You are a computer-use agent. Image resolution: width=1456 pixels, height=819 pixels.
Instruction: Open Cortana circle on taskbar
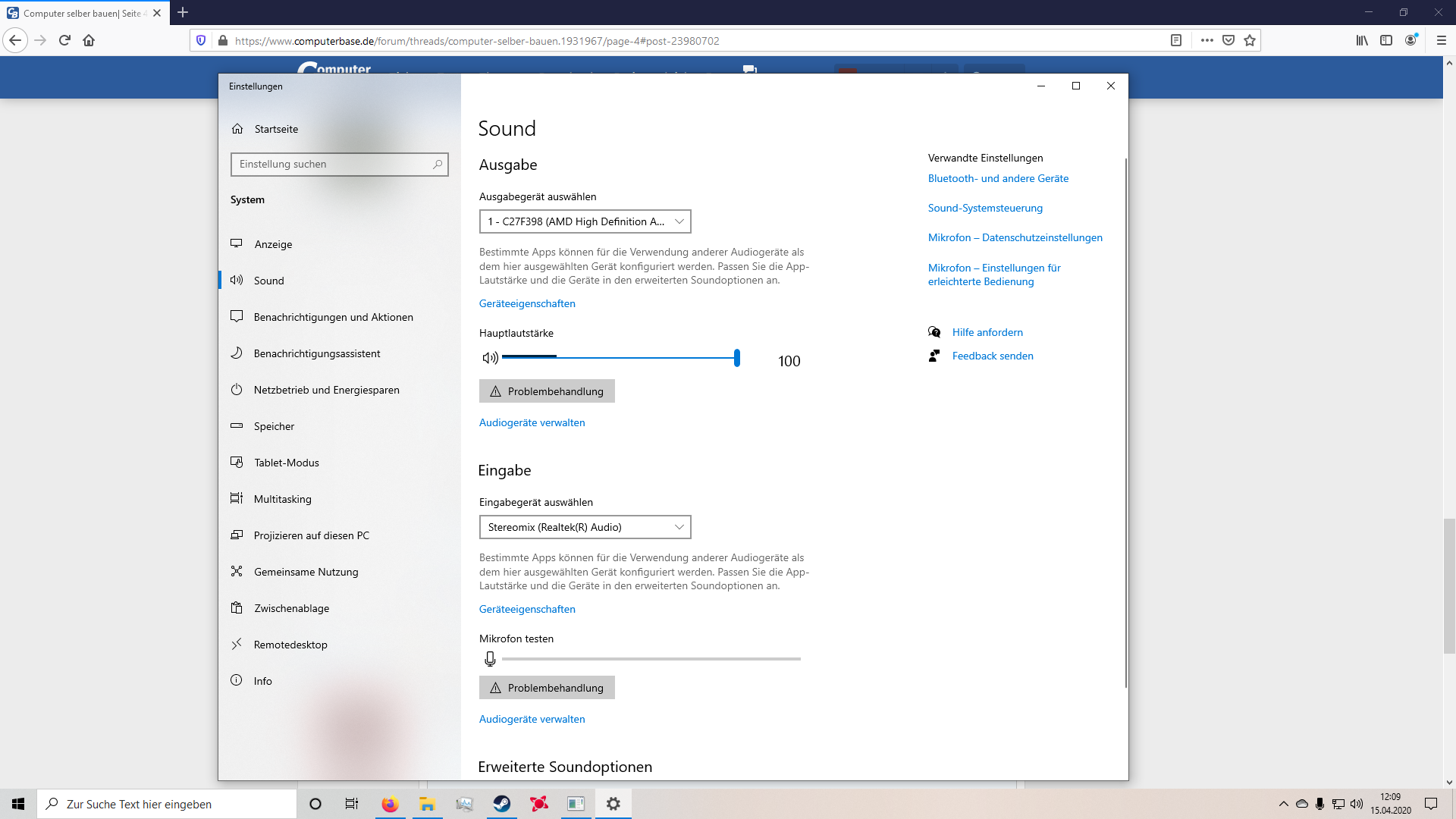(315, 804)
